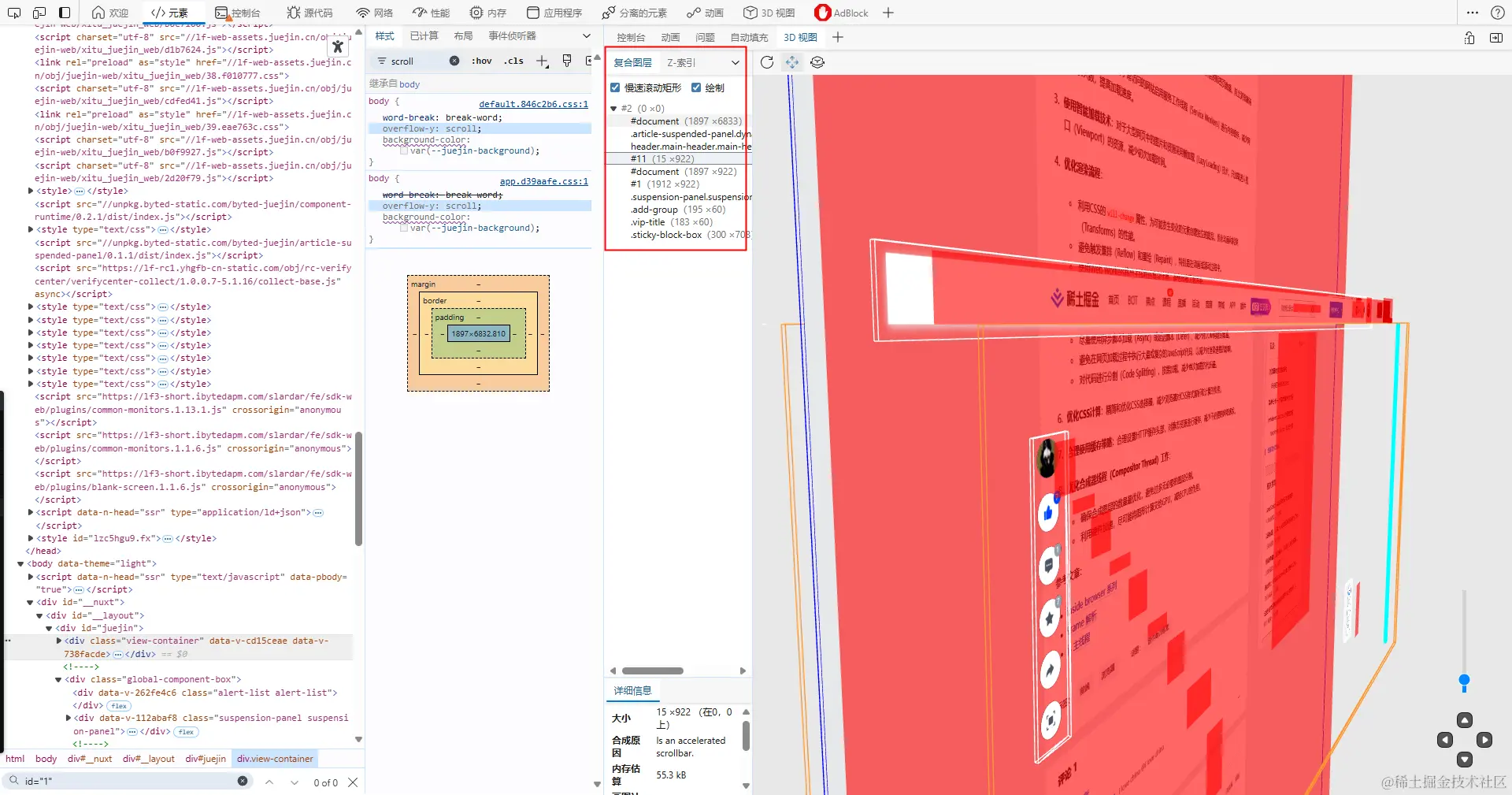The height and width of the screenshot is (795, 1512).
Task: Switch to the Layout (布局) tab
Action: click(x=463, y=36)
